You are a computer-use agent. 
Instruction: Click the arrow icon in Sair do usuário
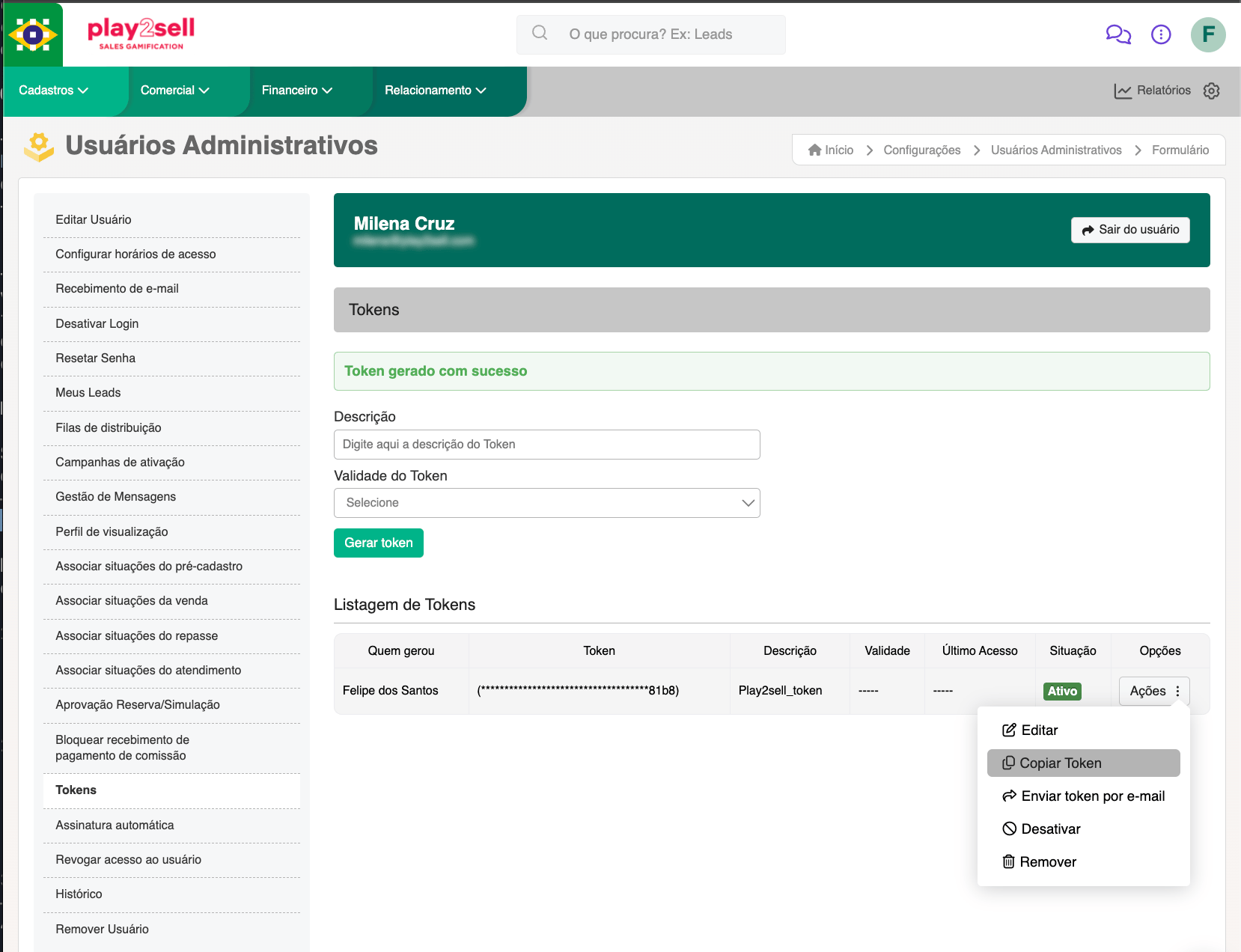(1088, 231)
